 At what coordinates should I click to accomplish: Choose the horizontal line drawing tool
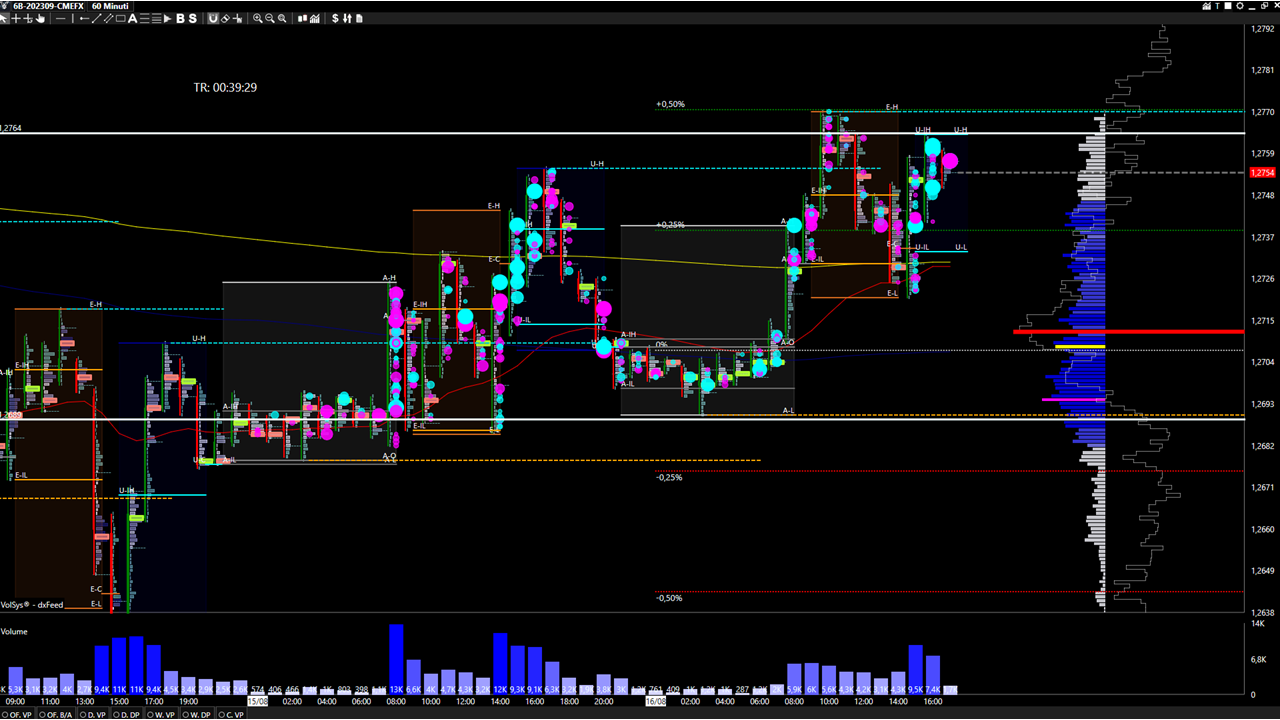tap(60, 18)
